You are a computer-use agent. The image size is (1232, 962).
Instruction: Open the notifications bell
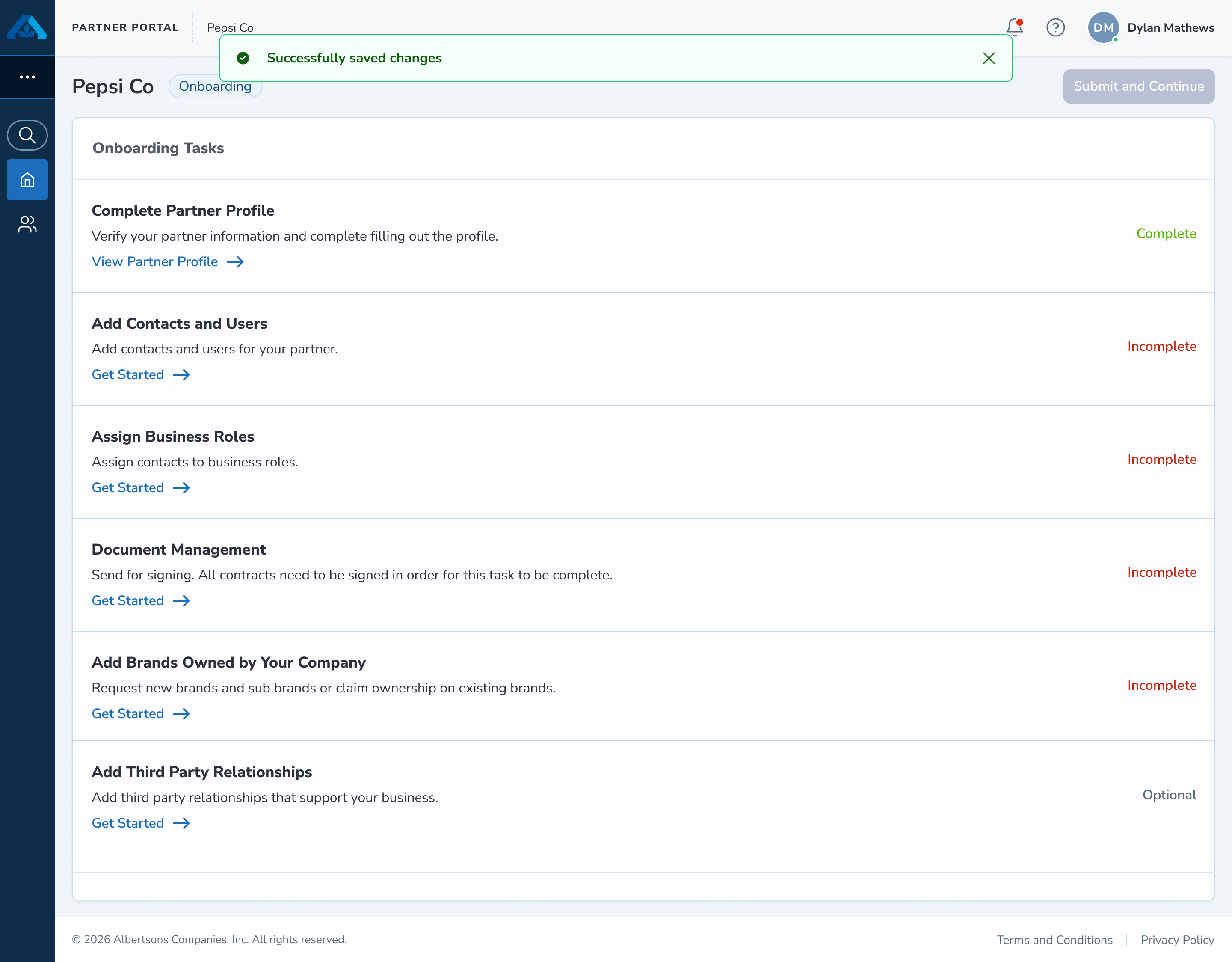[x=1015, y=27]
